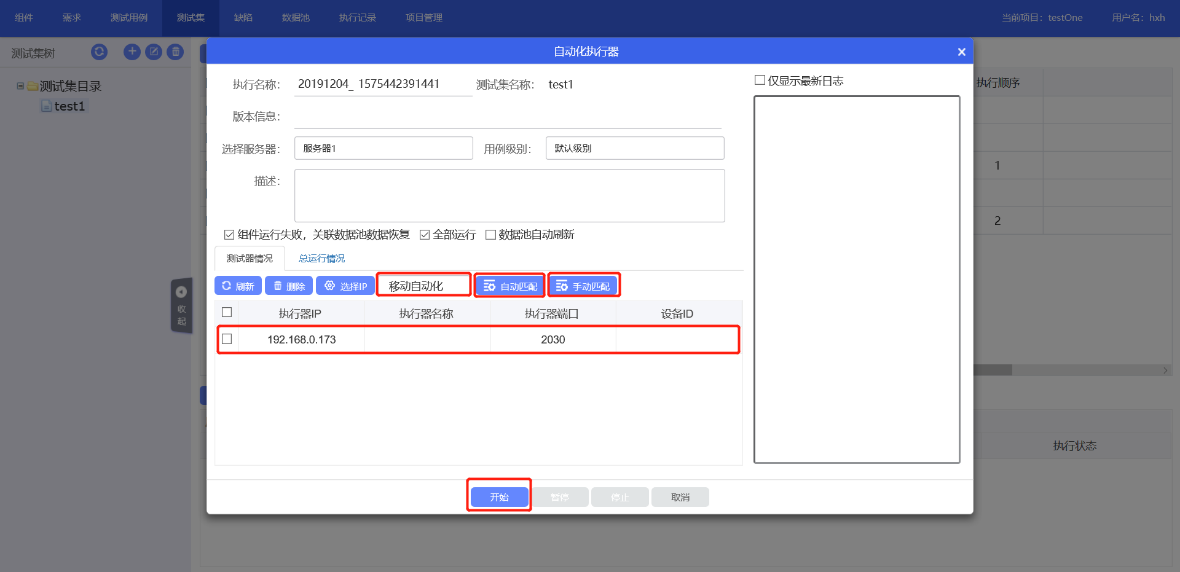Check the 仅显示最新日志 checkbox

(x=760, y=81)
